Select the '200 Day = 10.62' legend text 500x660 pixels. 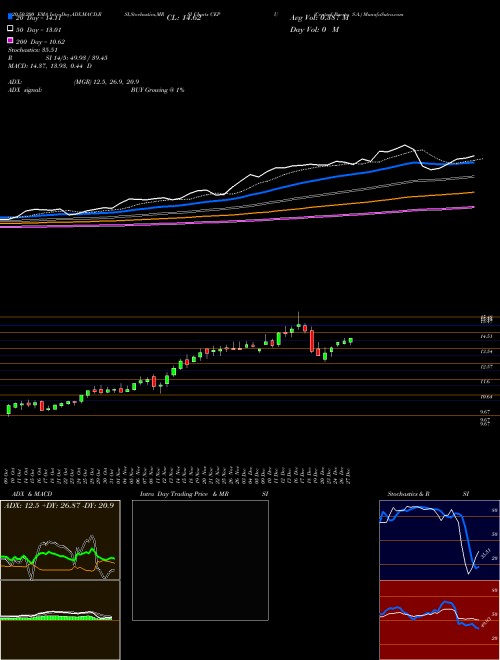coord(40,42)
